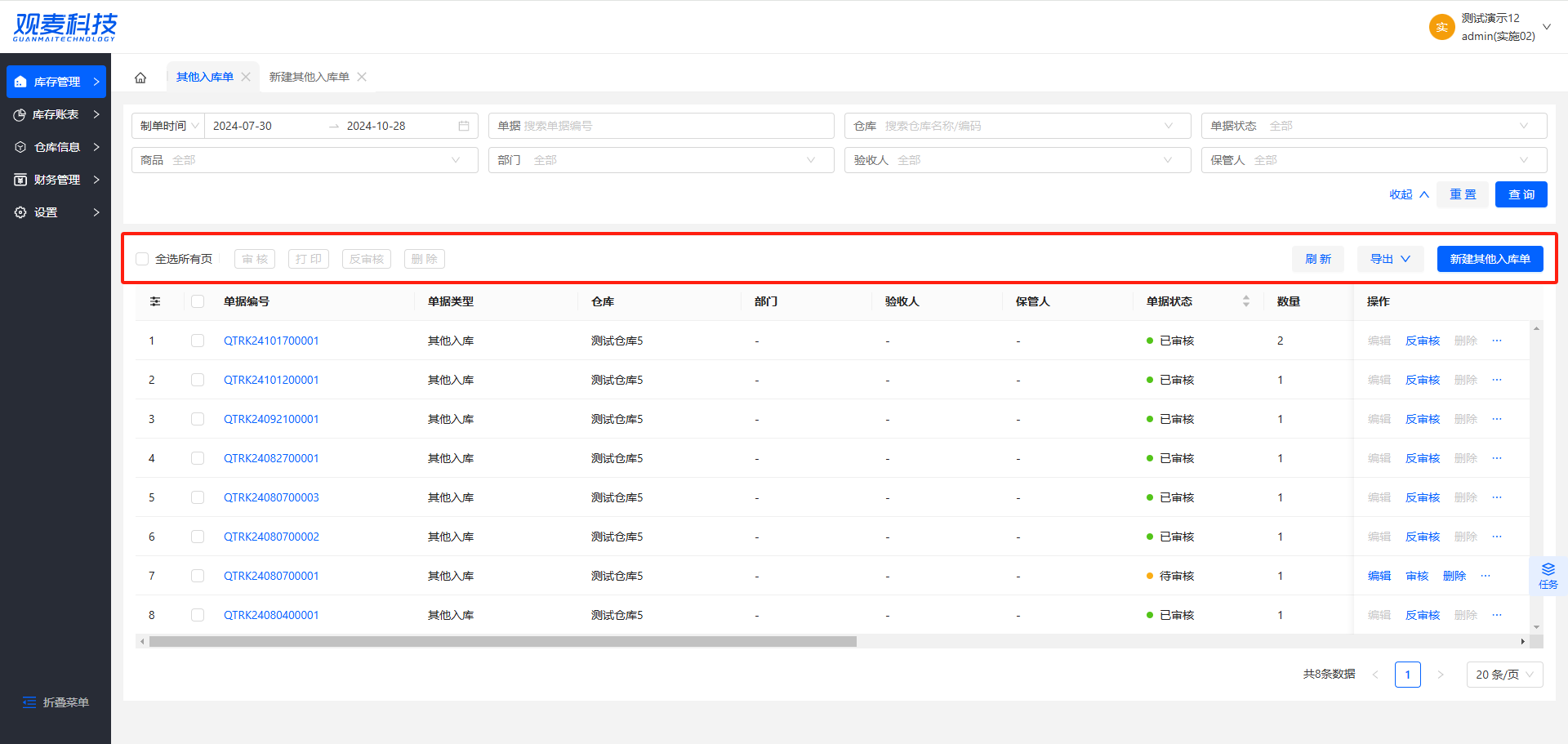Click the 设置 gear icon in sidebar
This screenshot has height=744, width=1568.
(20, 212)
